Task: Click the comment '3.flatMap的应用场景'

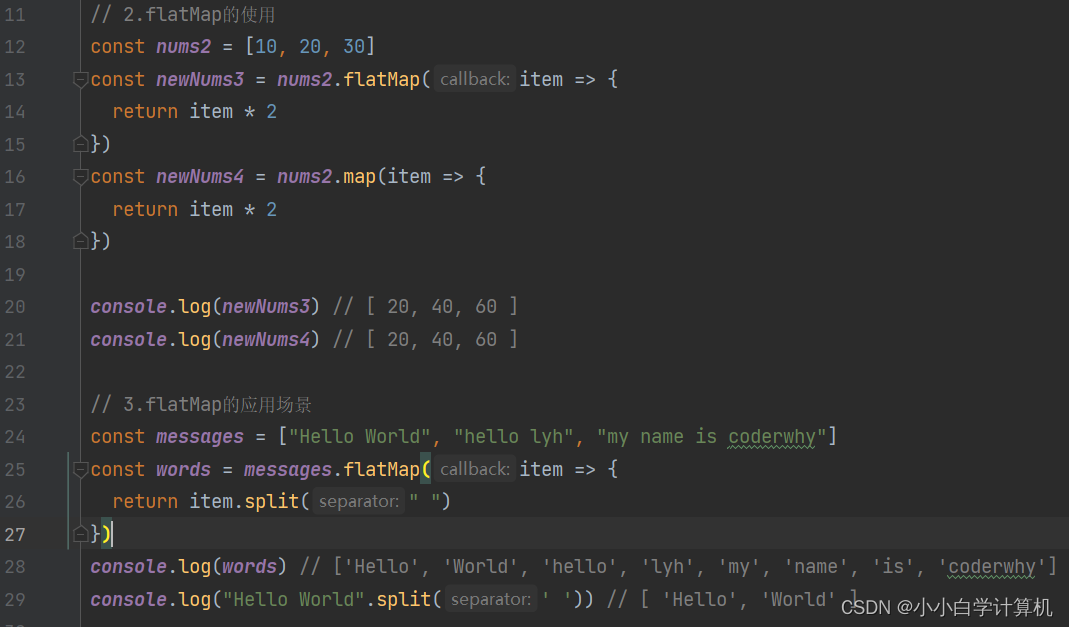Action: [201, 404]
